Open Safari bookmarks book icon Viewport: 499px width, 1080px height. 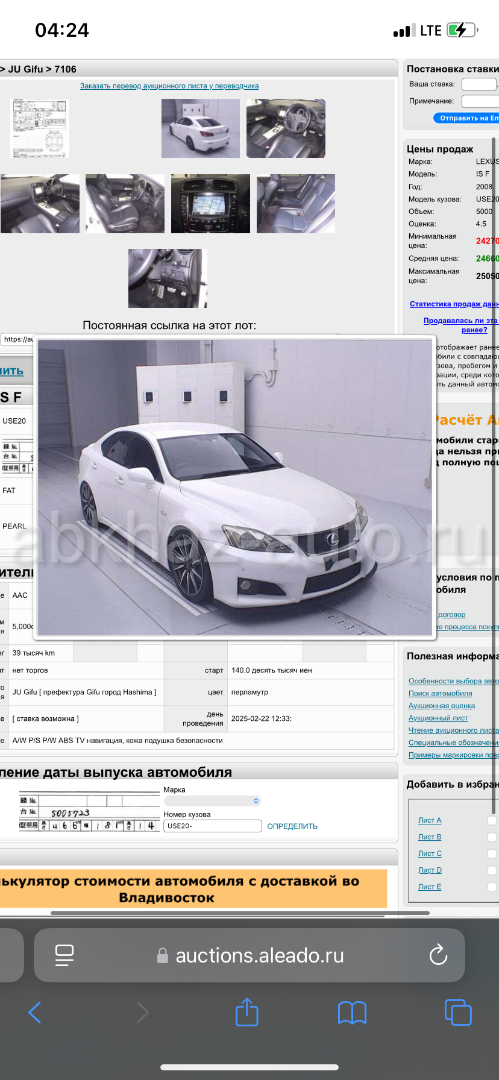(352, 1012)
